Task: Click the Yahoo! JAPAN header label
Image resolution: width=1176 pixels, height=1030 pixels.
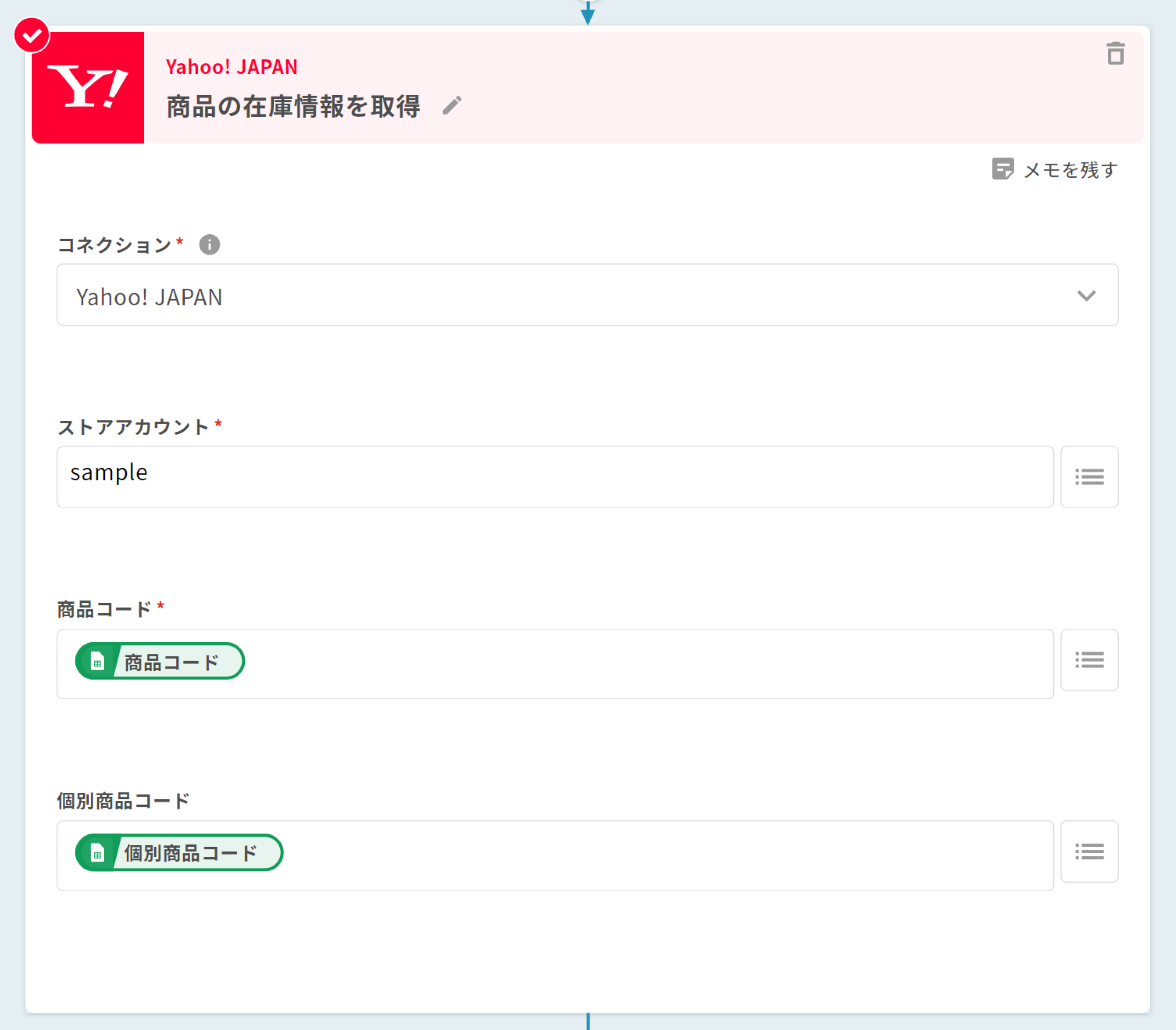Action: 232,67
